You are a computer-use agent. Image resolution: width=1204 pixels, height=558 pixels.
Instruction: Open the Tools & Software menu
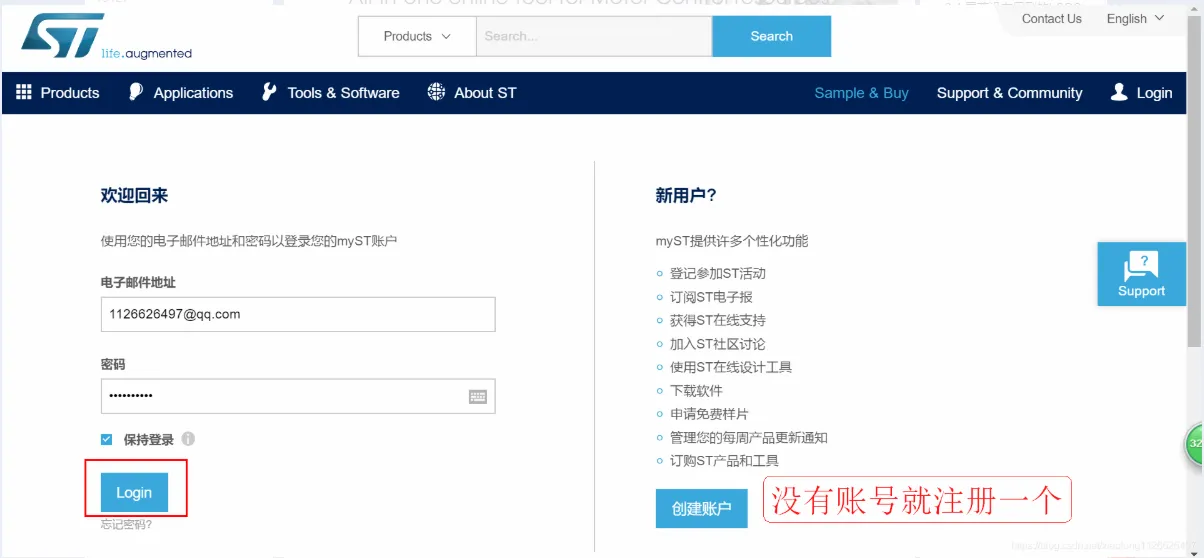point(343,93)
